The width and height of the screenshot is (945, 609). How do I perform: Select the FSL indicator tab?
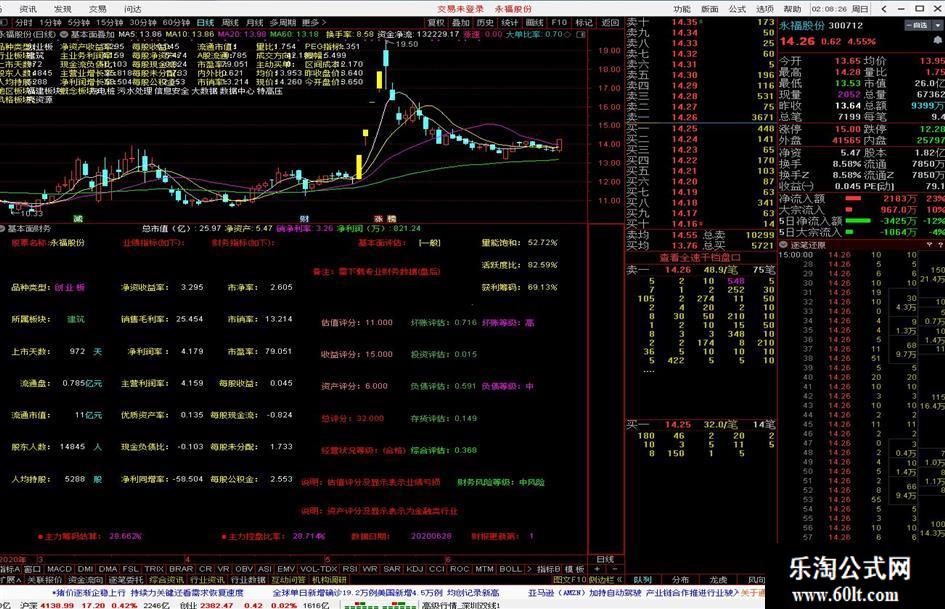pyautogui.click(x=130, y=569)
